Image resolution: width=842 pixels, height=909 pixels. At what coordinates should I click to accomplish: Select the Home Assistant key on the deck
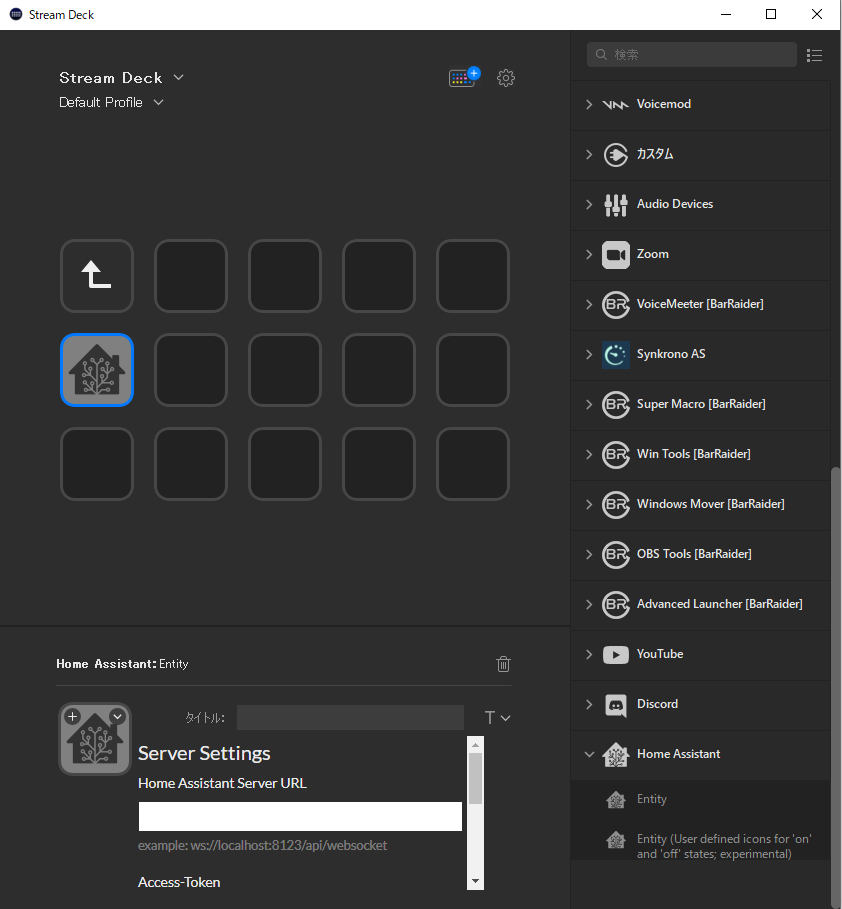pyautogui.click(x=97, y=370)
